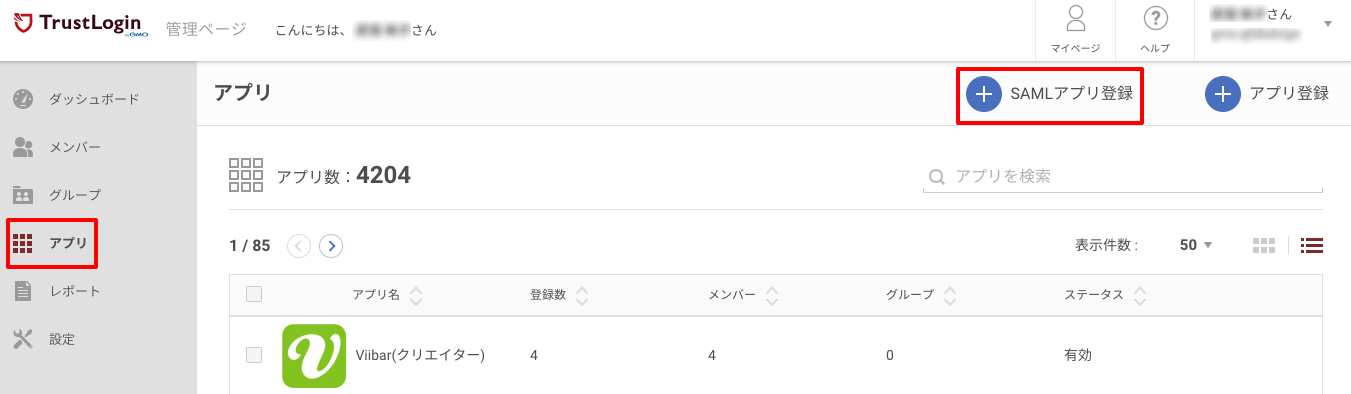Click the アプリを検索 search field
The height and width of the screenshot is (394, 1351).
[1122, 177]
